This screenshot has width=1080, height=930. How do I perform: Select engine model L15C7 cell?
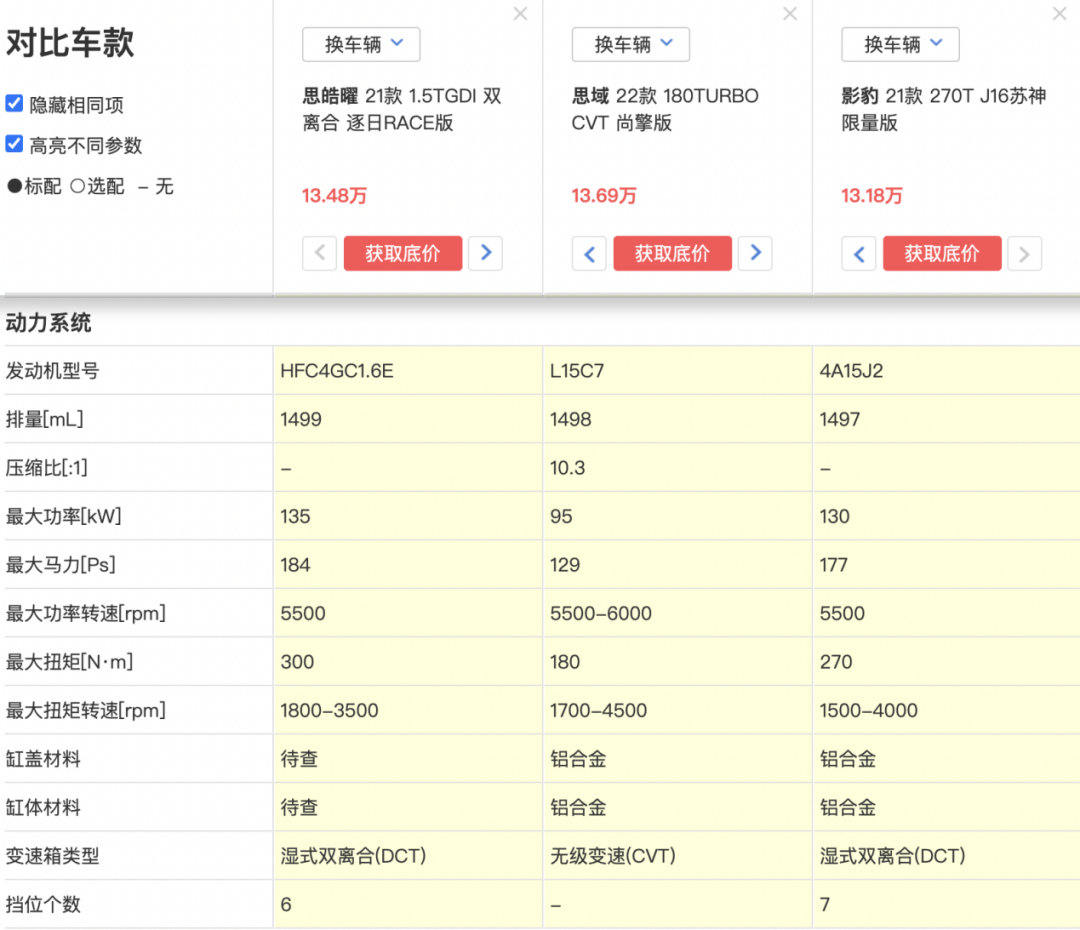coord(678,371)
